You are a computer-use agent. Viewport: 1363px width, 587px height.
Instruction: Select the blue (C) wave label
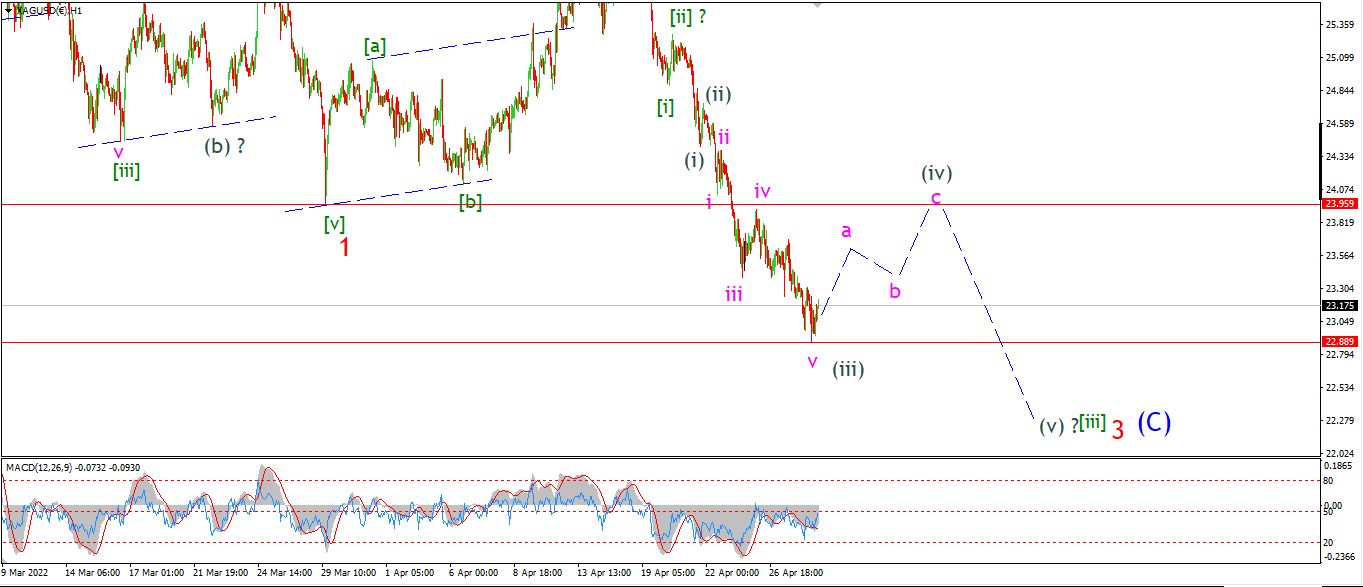click(1154, 422)
